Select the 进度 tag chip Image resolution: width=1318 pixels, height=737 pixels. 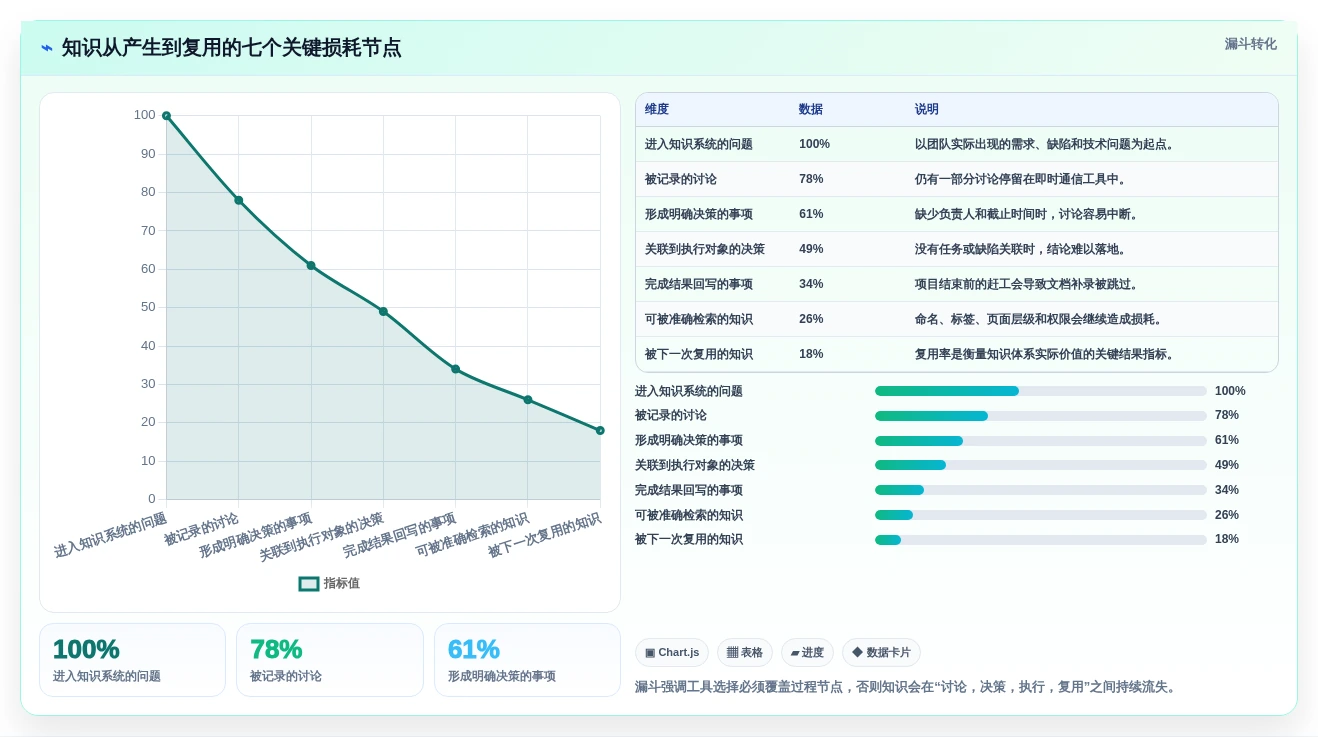click(807, 653)
